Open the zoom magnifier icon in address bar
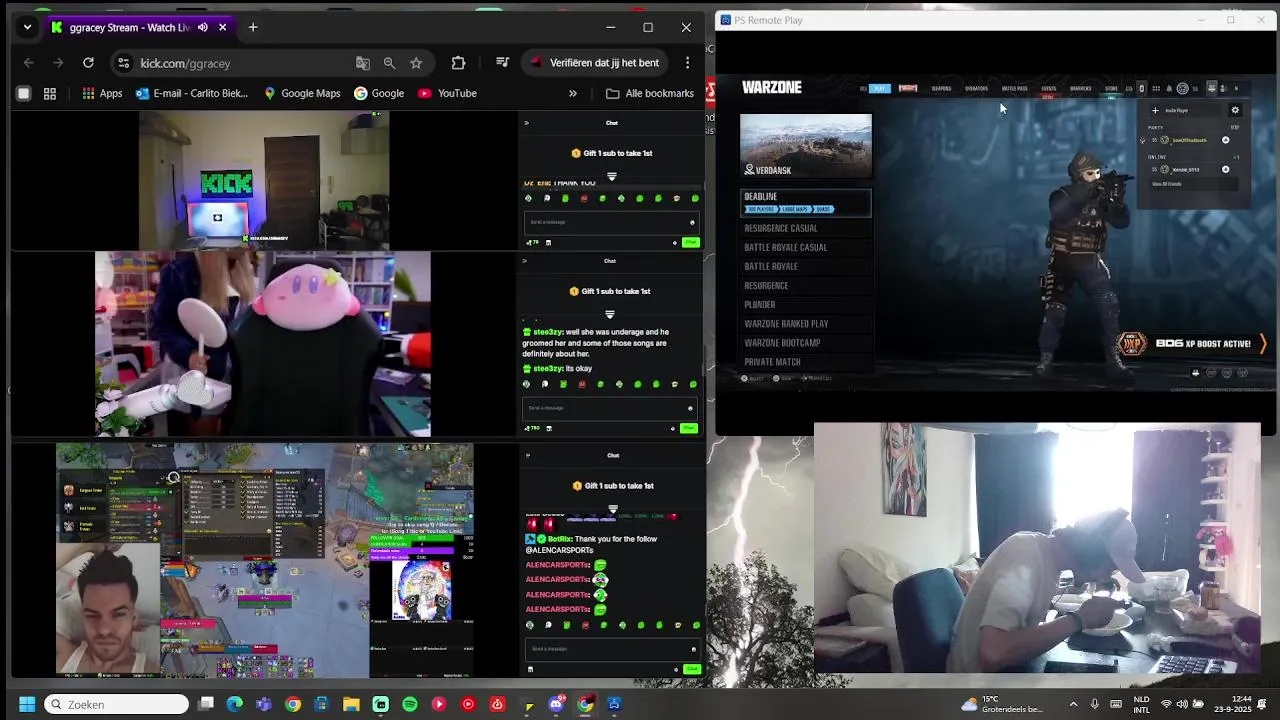Screen dimensions: 1280x720 tap(389, 63)
